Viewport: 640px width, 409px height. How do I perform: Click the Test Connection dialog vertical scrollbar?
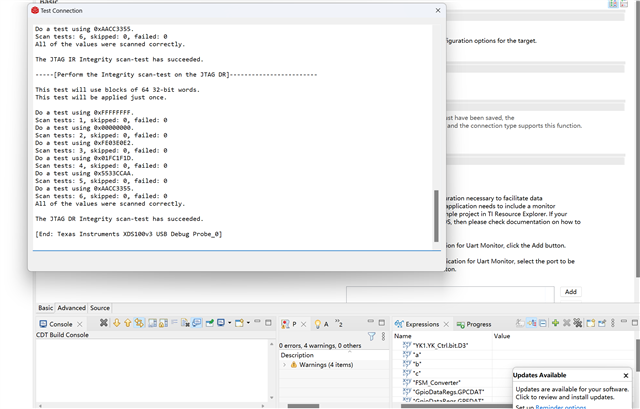(436, 216)
